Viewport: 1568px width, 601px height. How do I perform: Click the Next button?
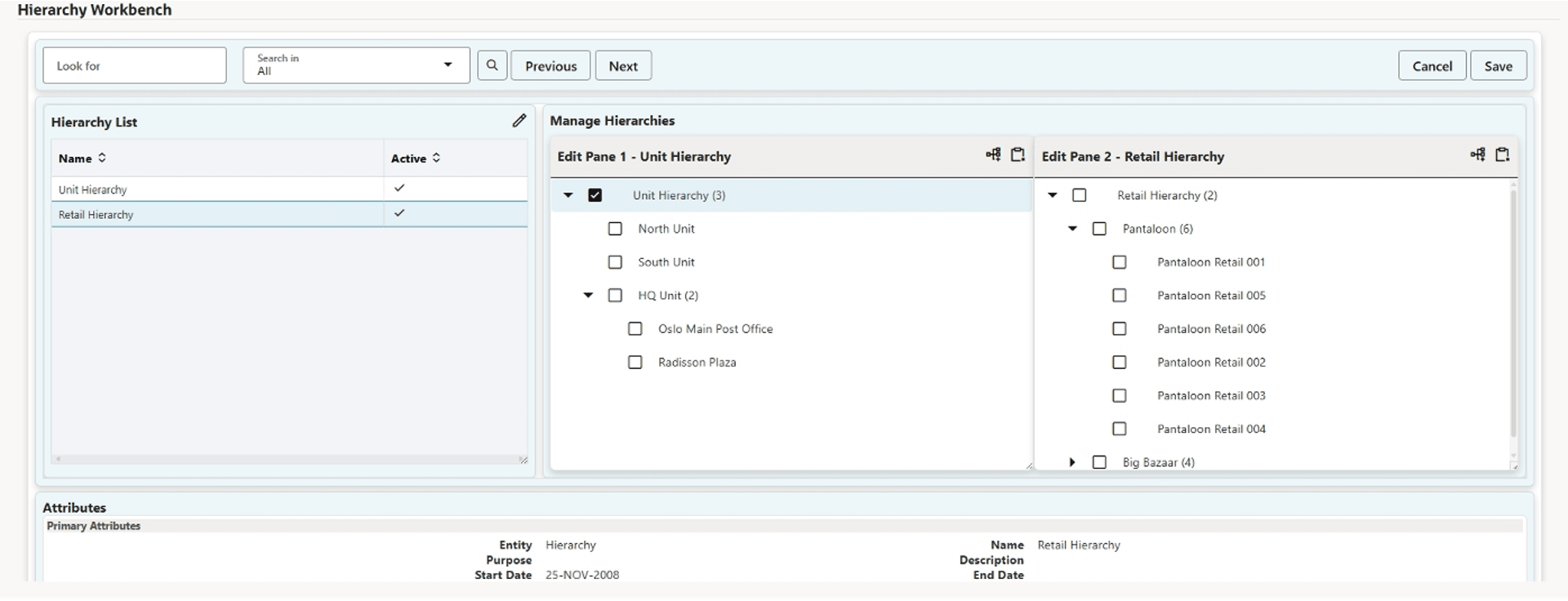623,66
